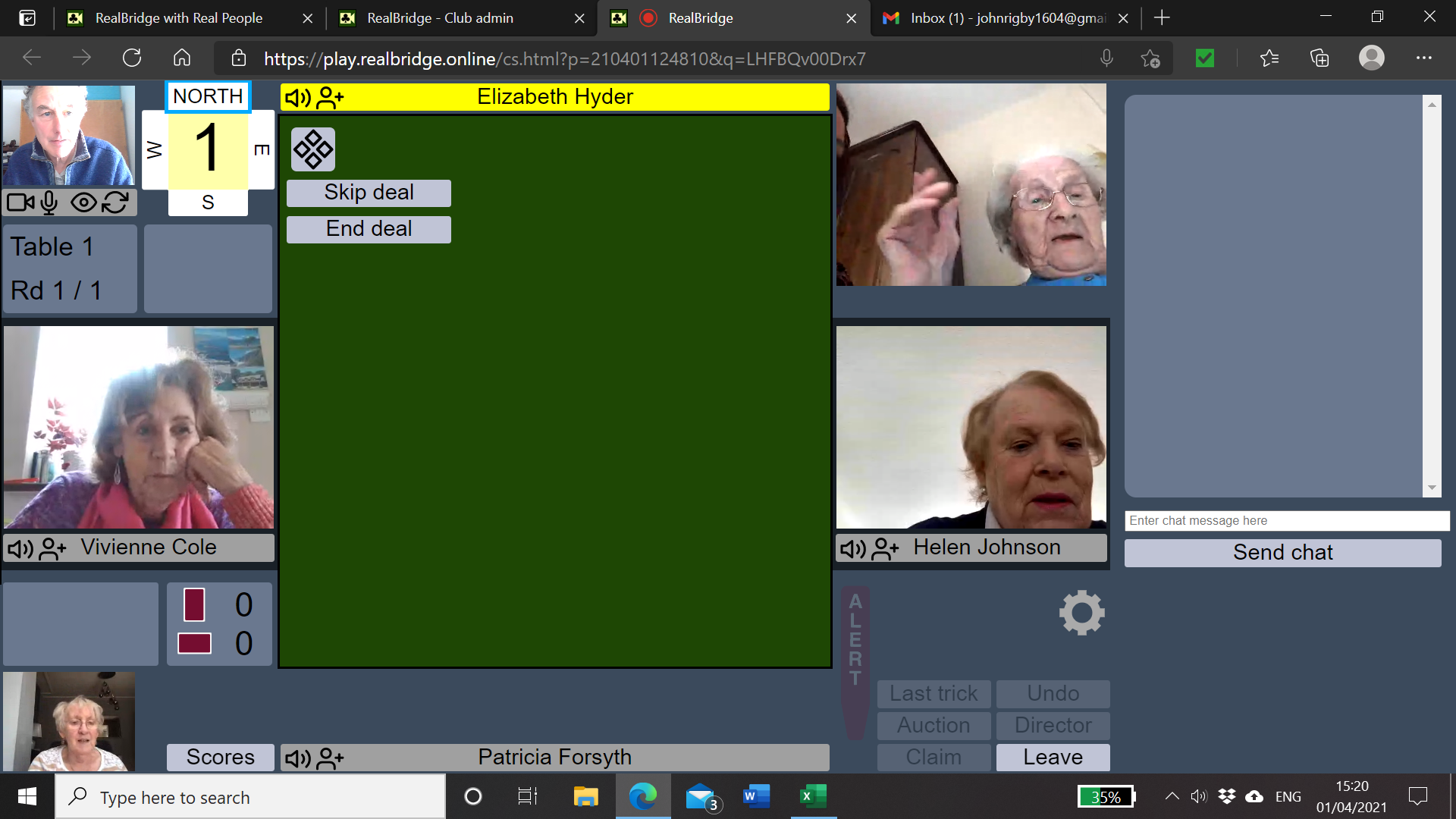Mute Elizabeth Hyder's speaker icon
The height and width of the screenshot is (819, 1456).
[x=297, y=98]
